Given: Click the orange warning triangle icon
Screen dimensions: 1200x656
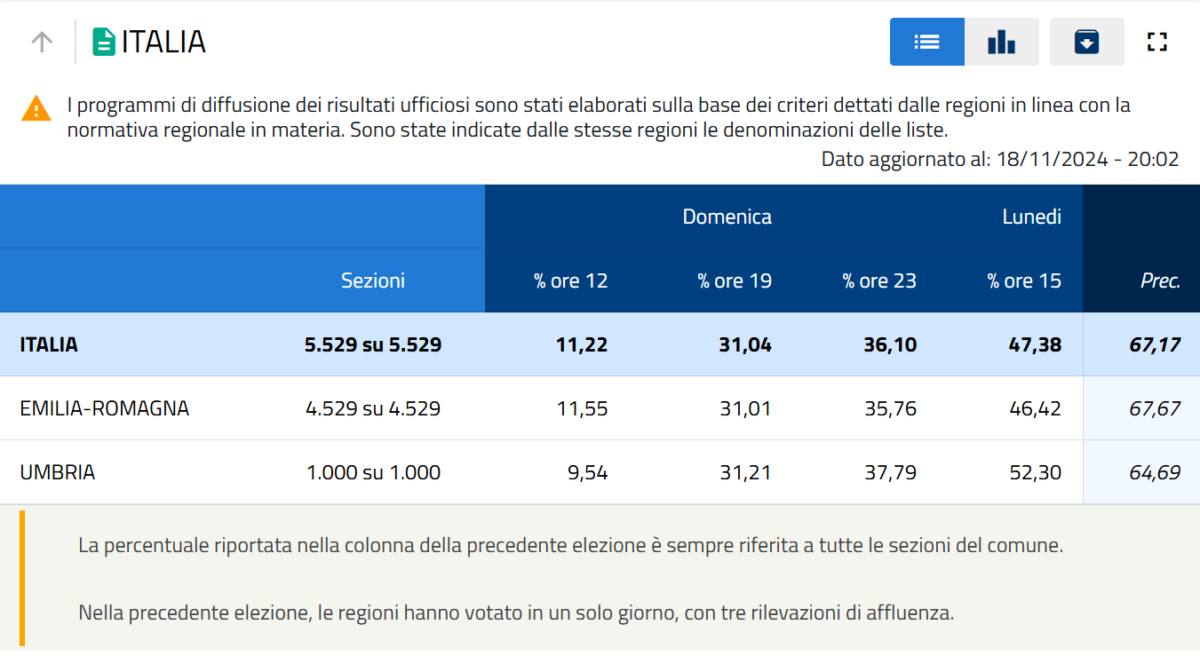Looking at the screenshot, I should pos(36,108).
